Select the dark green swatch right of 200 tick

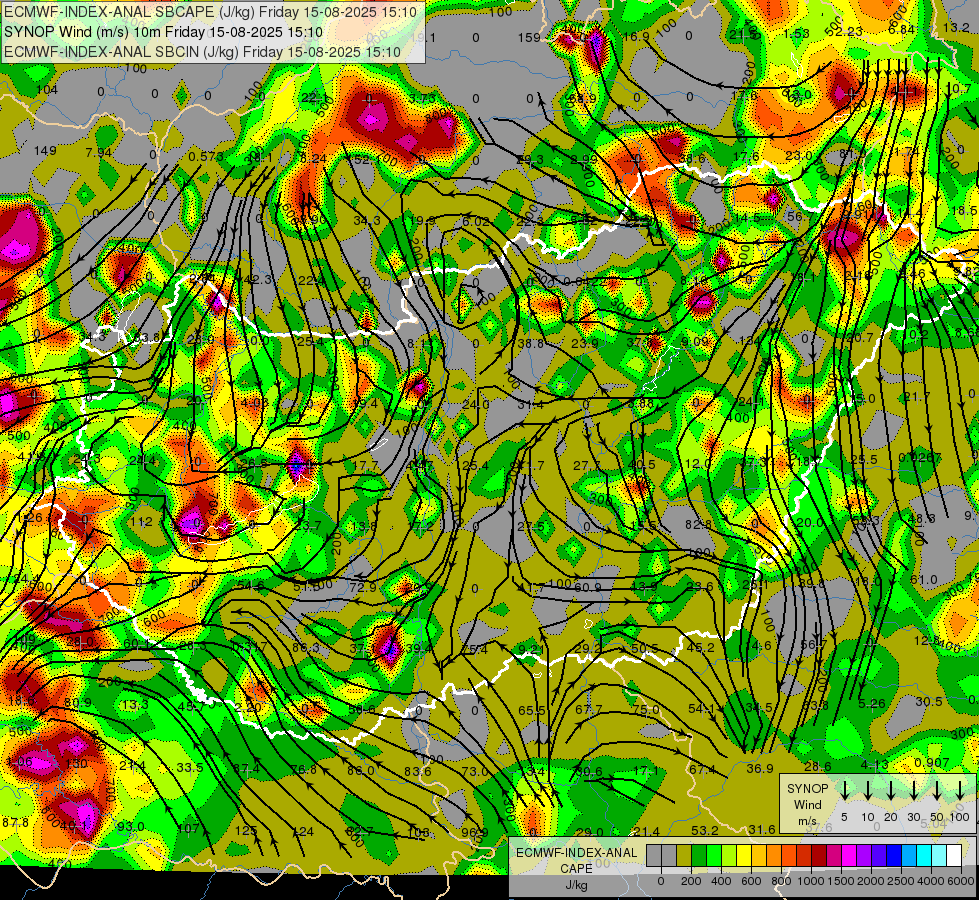pos(699,856)
